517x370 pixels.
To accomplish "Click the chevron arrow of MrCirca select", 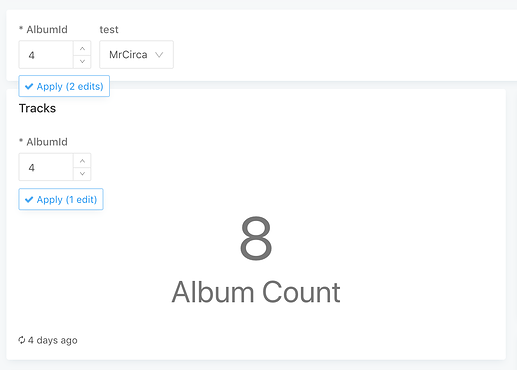I will 159,55.
